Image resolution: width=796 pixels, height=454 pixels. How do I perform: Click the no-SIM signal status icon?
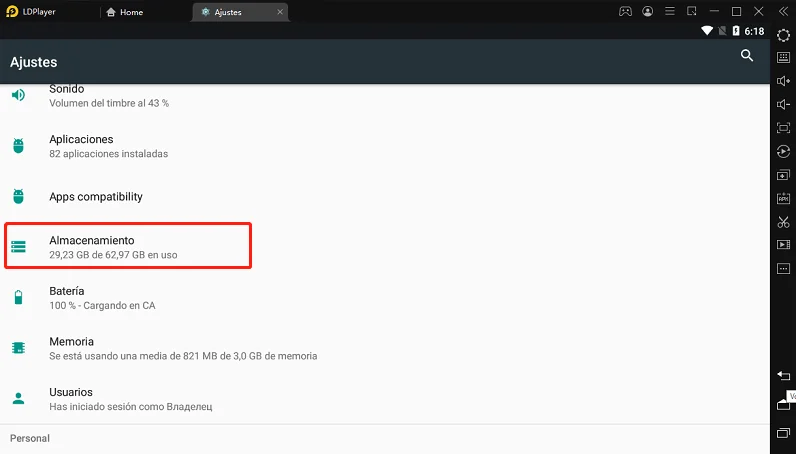(x=722, y=31)
